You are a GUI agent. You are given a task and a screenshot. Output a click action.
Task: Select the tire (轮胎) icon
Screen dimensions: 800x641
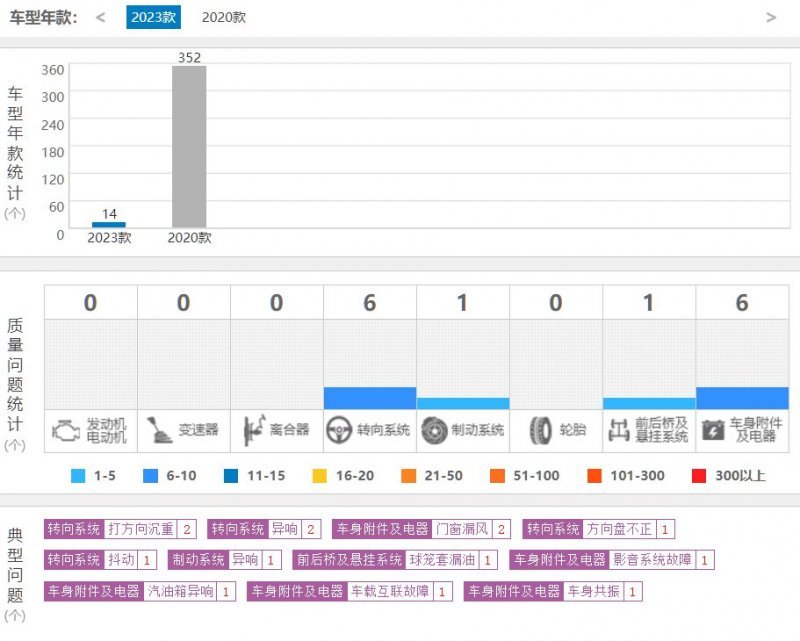[x=541, y=430]
